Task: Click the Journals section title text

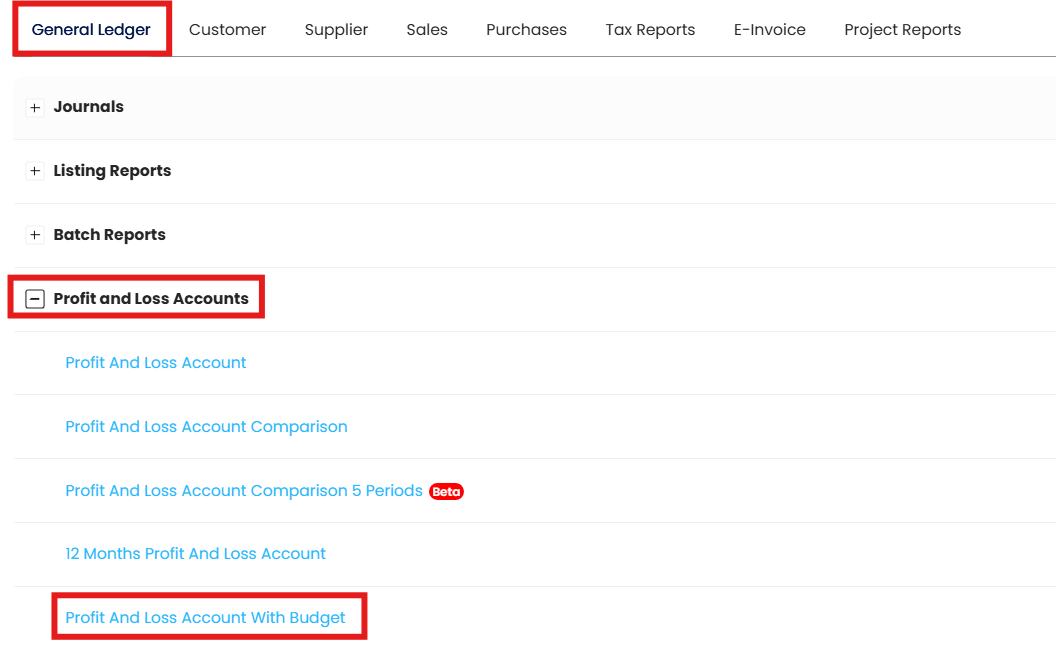Action: coord(89,107)
